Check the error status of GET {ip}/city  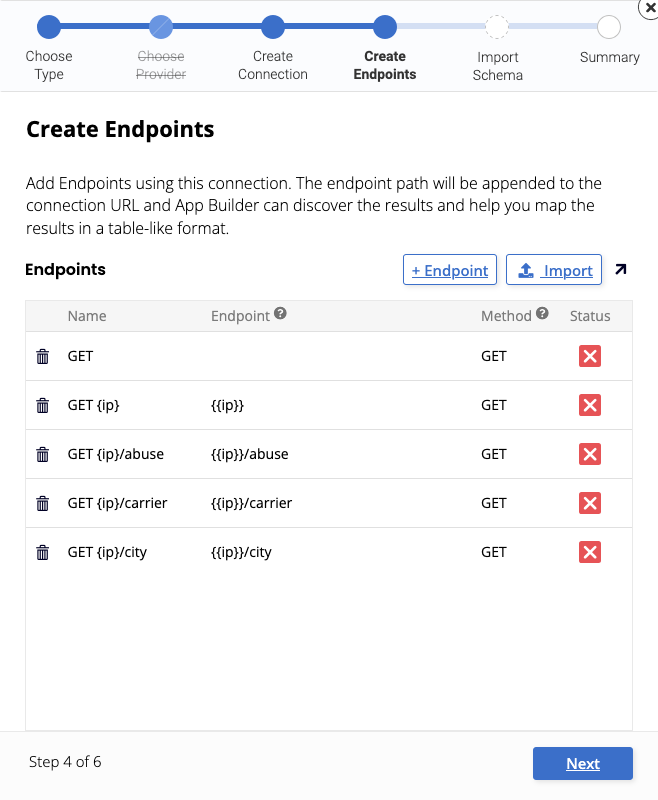(x=589, y=552)
